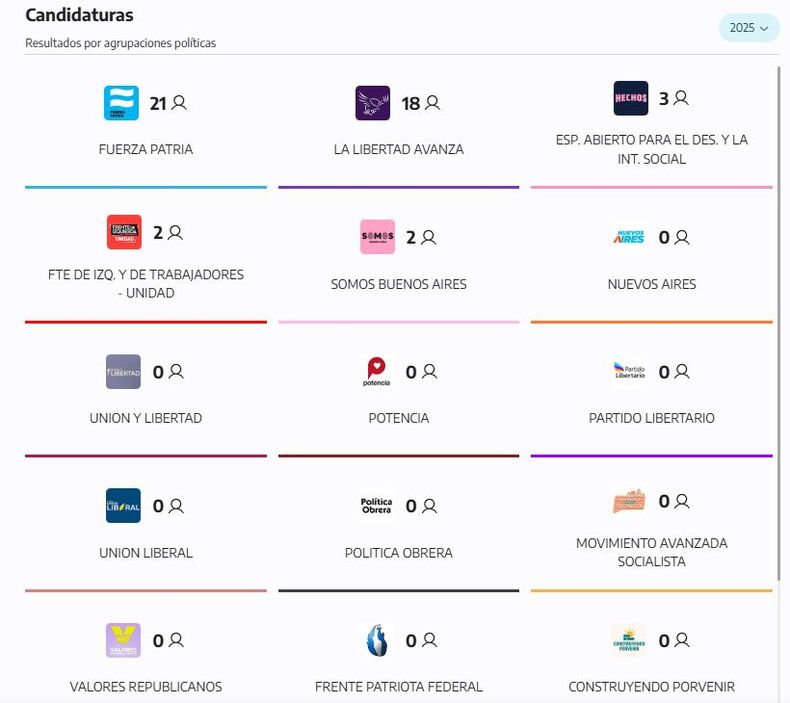Click the Nuevos Aires logo
790x703 pixels.
point(629,237)
